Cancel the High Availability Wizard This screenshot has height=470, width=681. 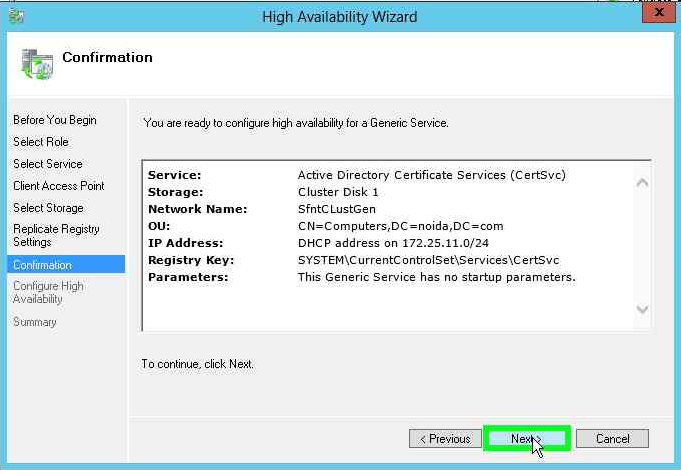point(612,439)
